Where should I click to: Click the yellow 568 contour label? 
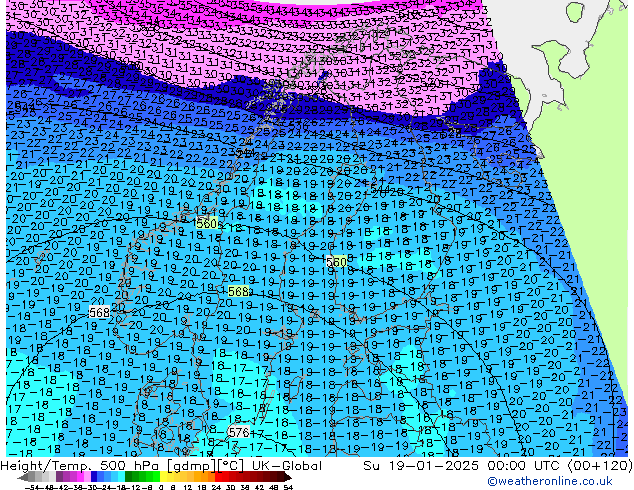239,291
